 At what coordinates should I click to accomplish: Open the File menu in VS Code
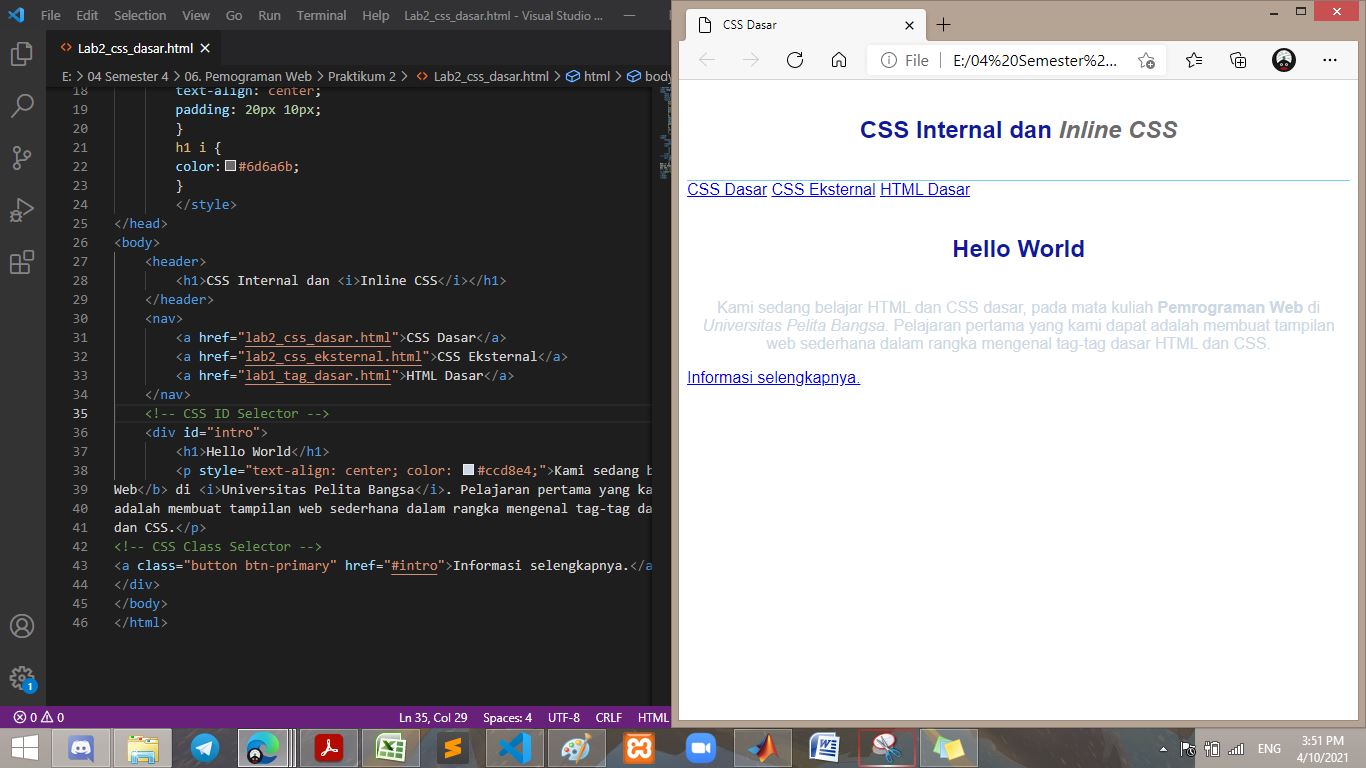(51, 15)
